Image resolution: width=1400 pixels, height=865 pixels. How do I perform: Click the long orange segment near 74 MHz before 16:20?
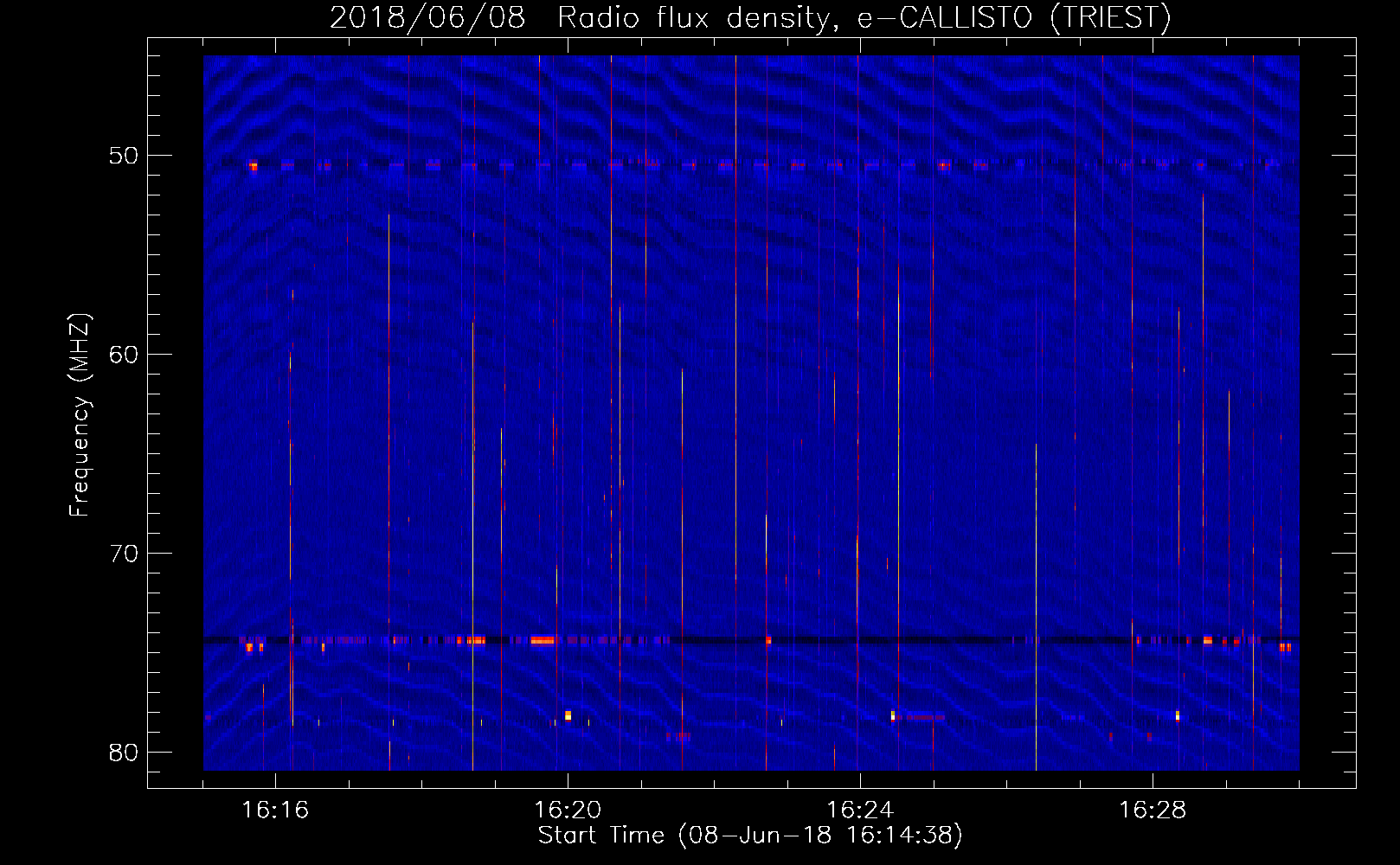coord(543,641)
